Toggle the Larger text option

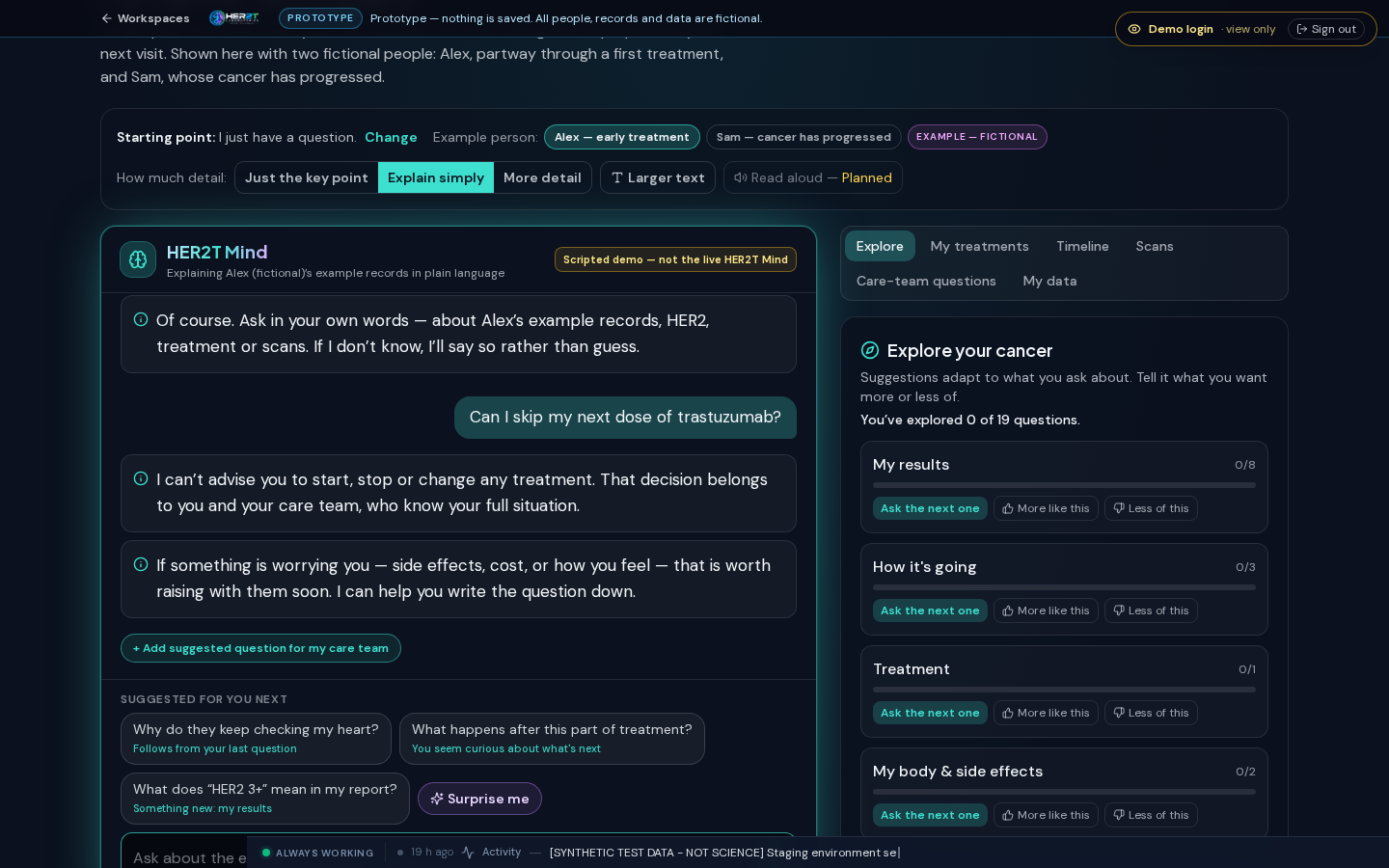click(x=658, y=177)
